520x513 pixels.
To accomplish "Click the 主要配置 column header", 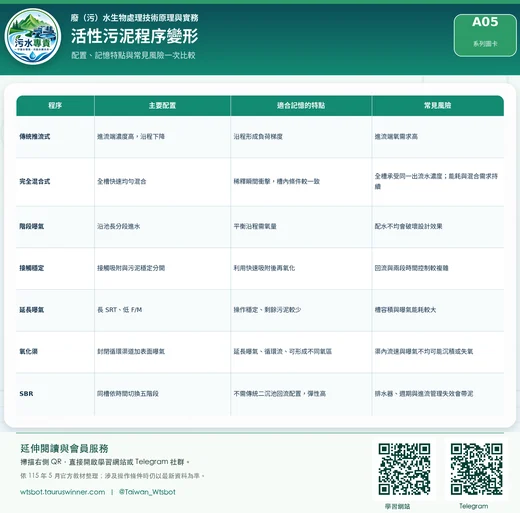I will tap(162, 106).
